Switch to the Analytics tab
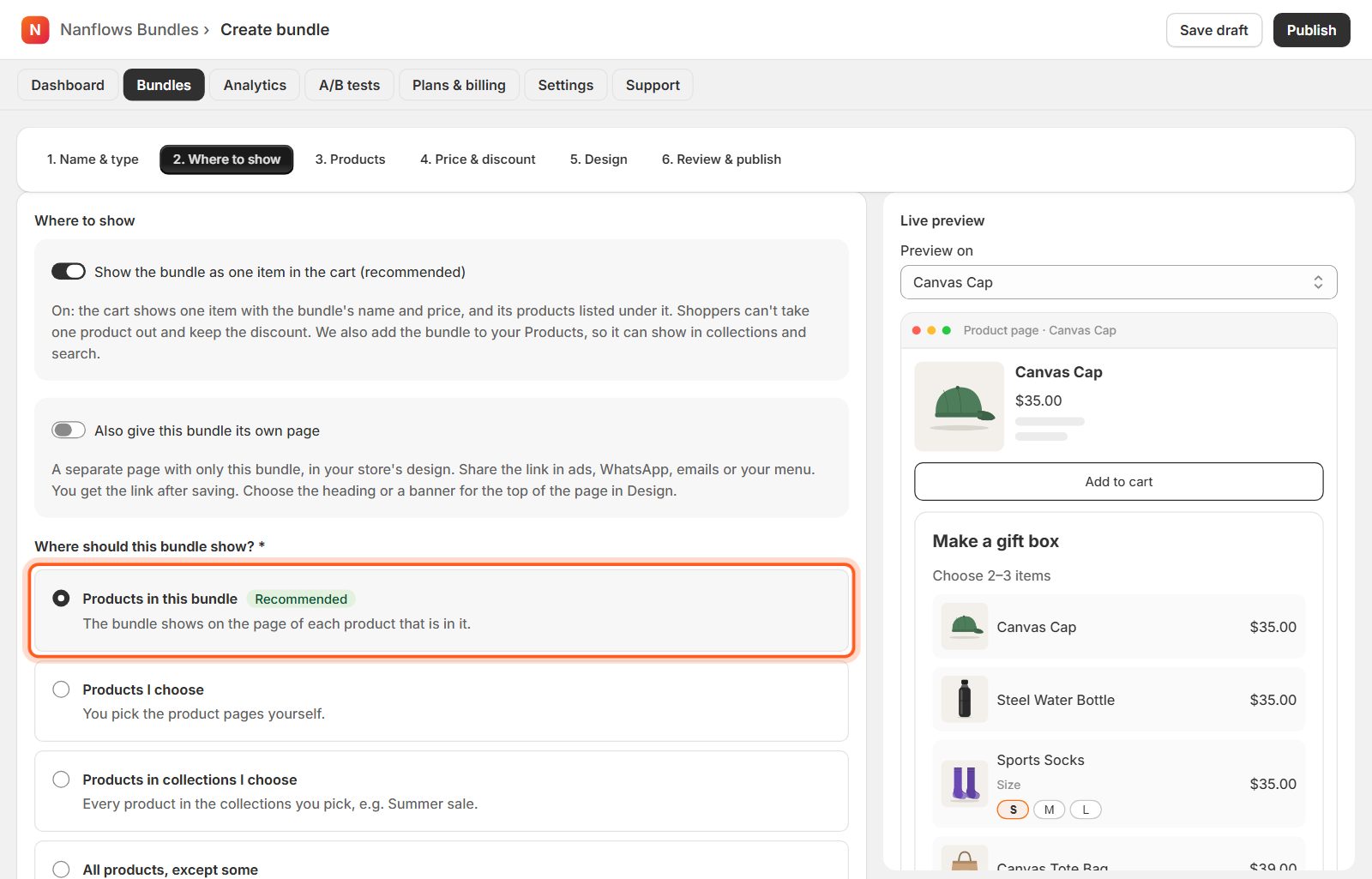Image resolution: width=1372 pixels, height=879 pixels. (x=255, y=85)
